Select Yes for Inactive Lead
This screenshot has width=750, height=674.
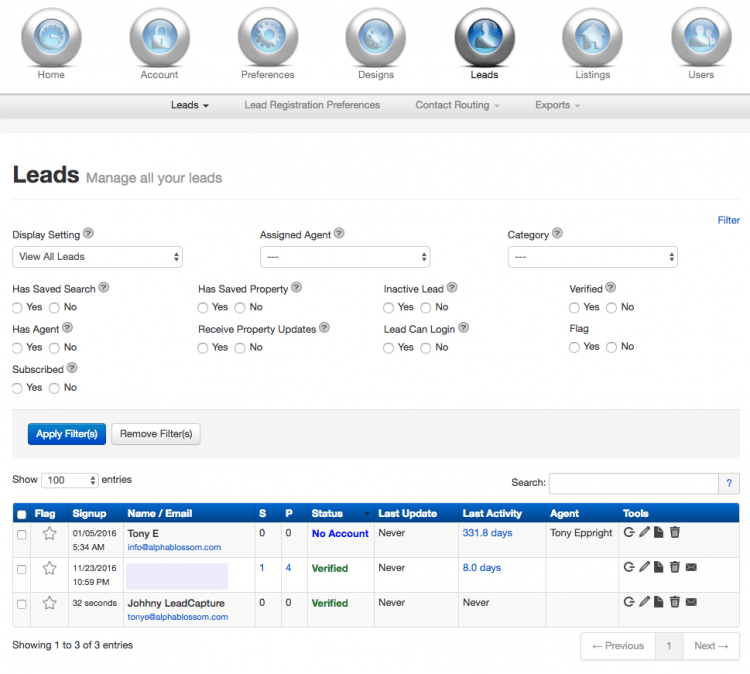tap(388, 308)
